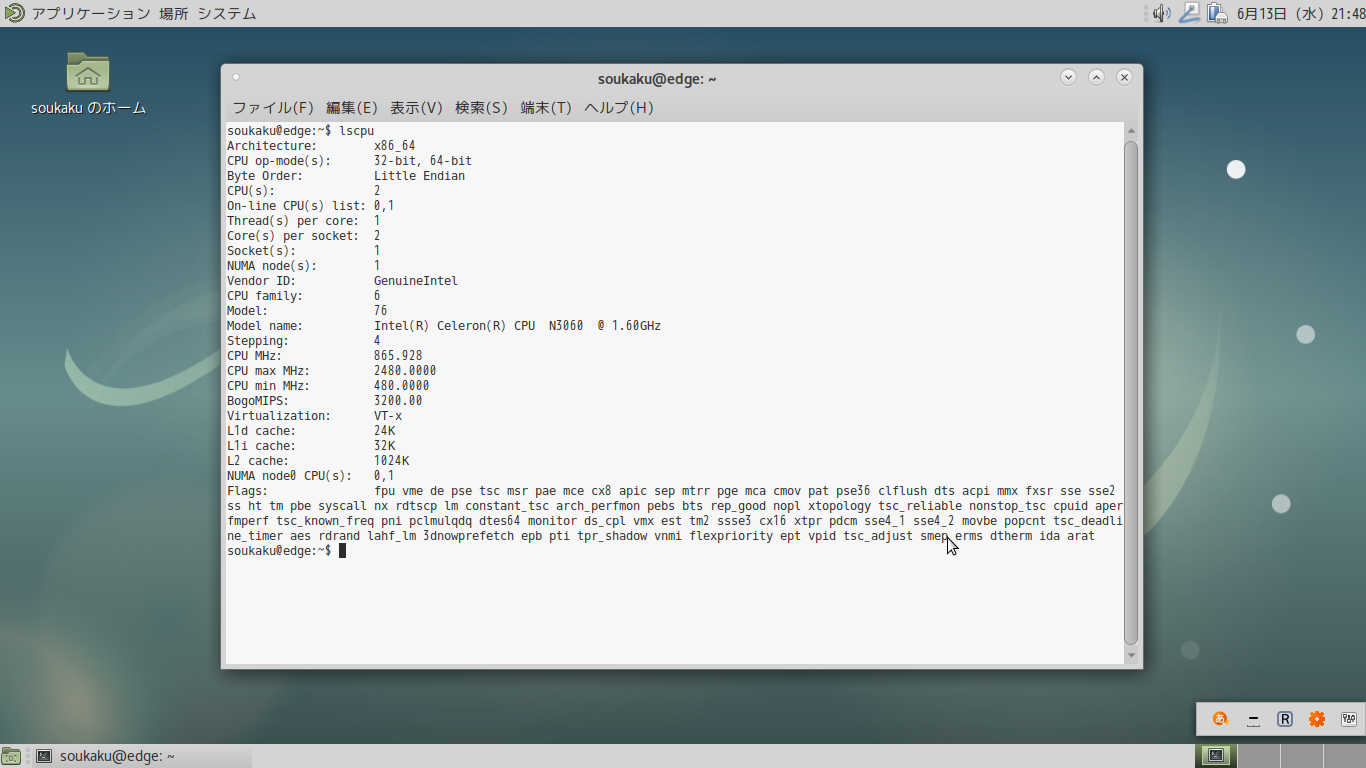Click the window menu dot in terminal titlebar
This screenshot has height=768, width=1366.
click(x=236, y=77)
